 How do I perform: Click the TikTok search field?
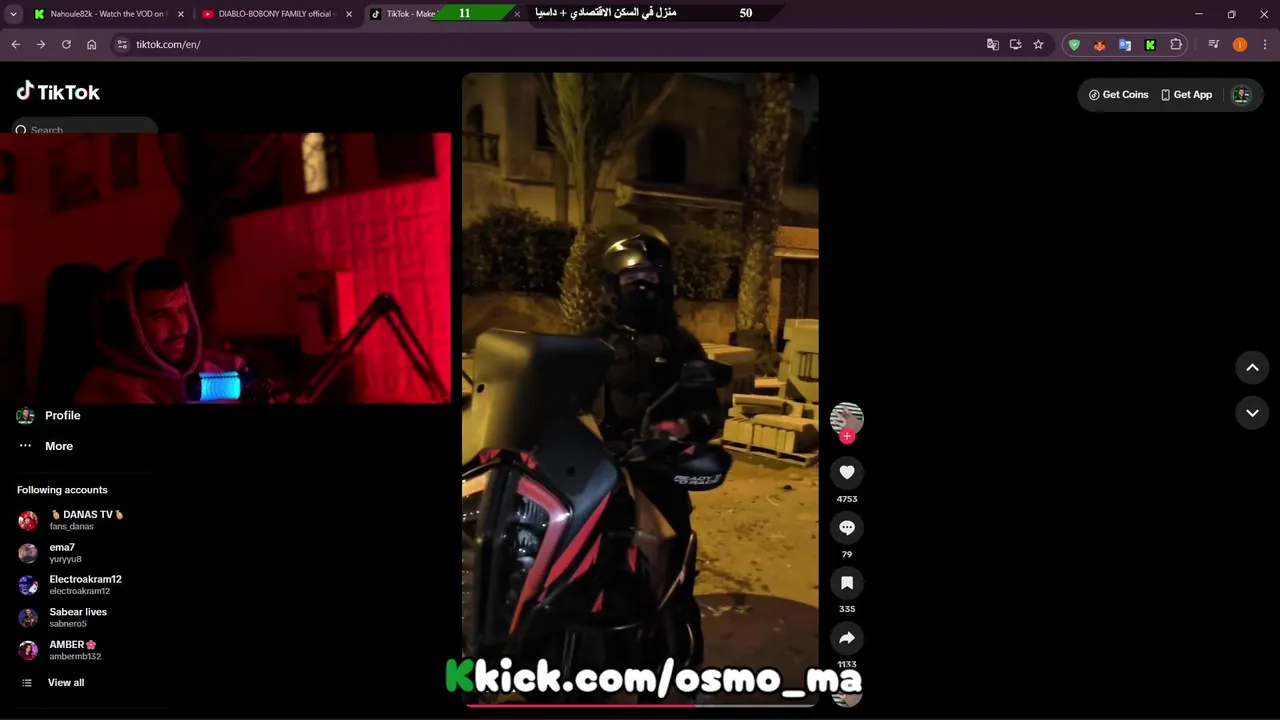coord(85,129)
